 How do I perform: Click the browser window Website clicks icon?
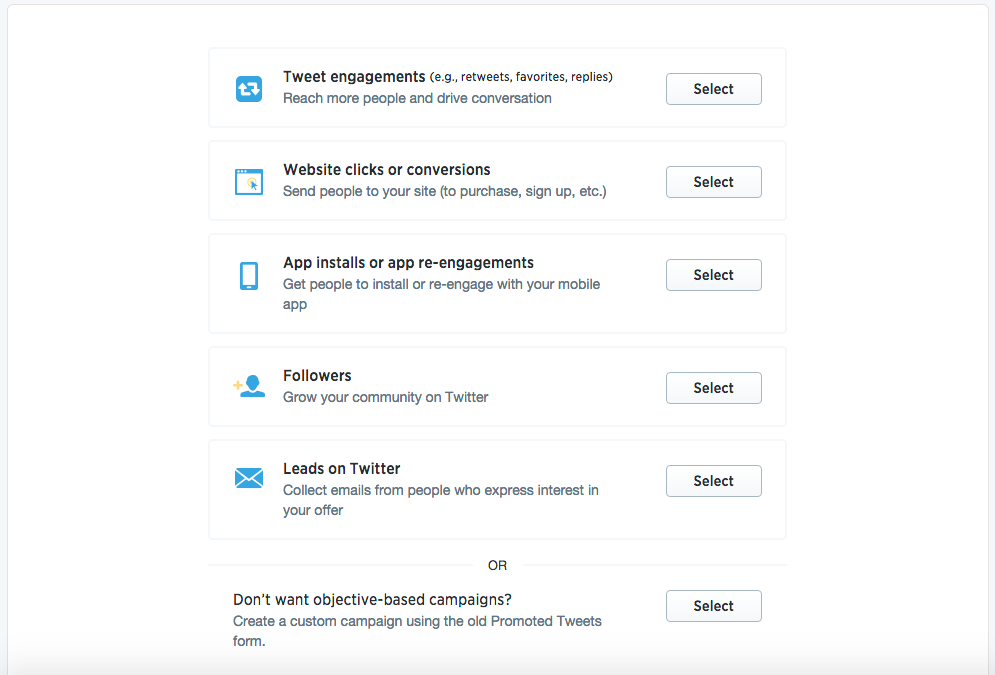249,182
